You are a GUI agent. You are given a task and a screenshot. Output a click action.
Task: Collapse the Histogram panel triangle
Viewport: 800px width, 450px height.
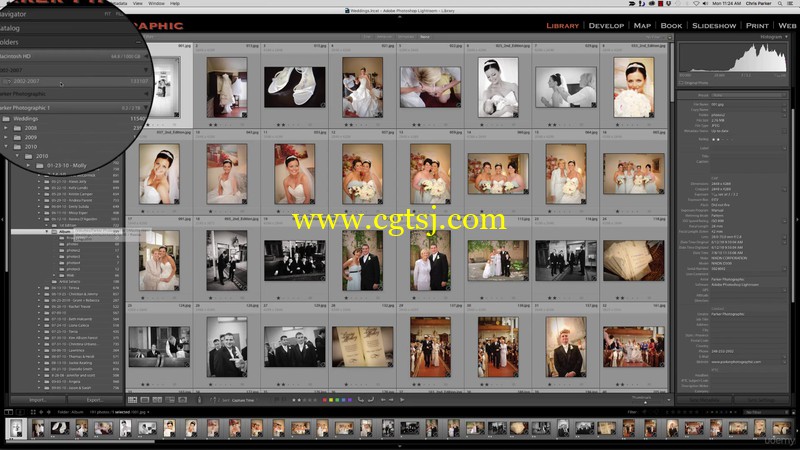coord(786,37)
